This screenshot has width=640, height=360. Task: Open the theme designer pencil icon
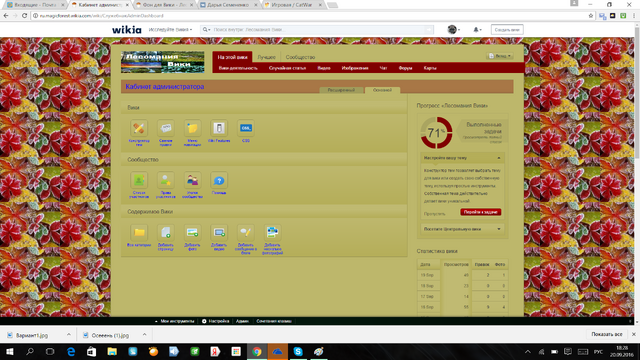click(x=139, y=128)
